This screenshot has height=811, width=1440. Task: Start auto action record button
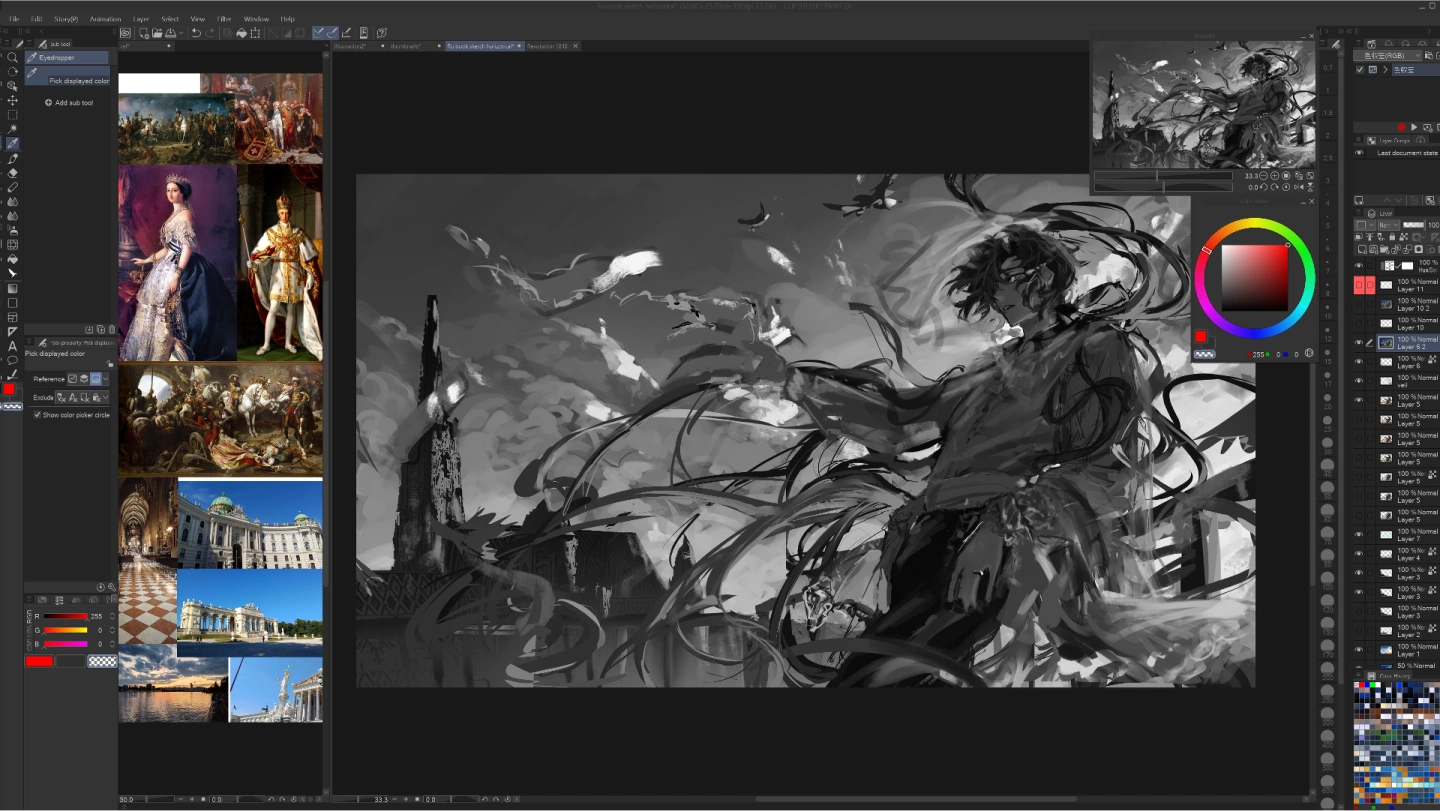tap(1402, 127)
